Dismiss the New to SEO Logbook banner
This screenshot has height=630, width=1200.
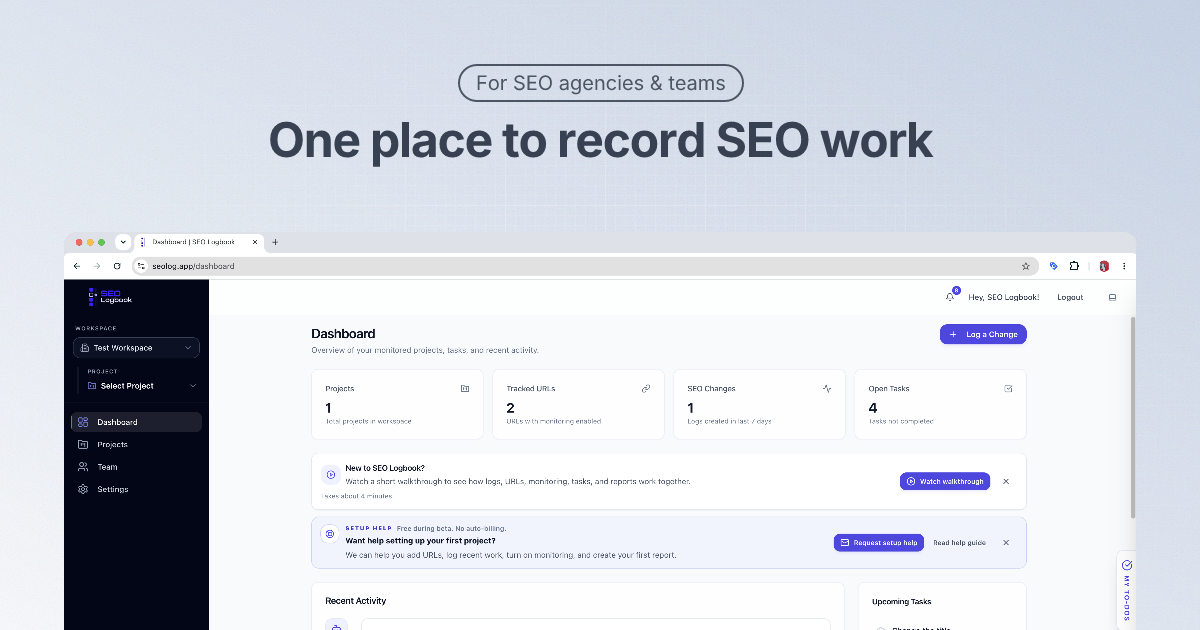(1006, 481)
